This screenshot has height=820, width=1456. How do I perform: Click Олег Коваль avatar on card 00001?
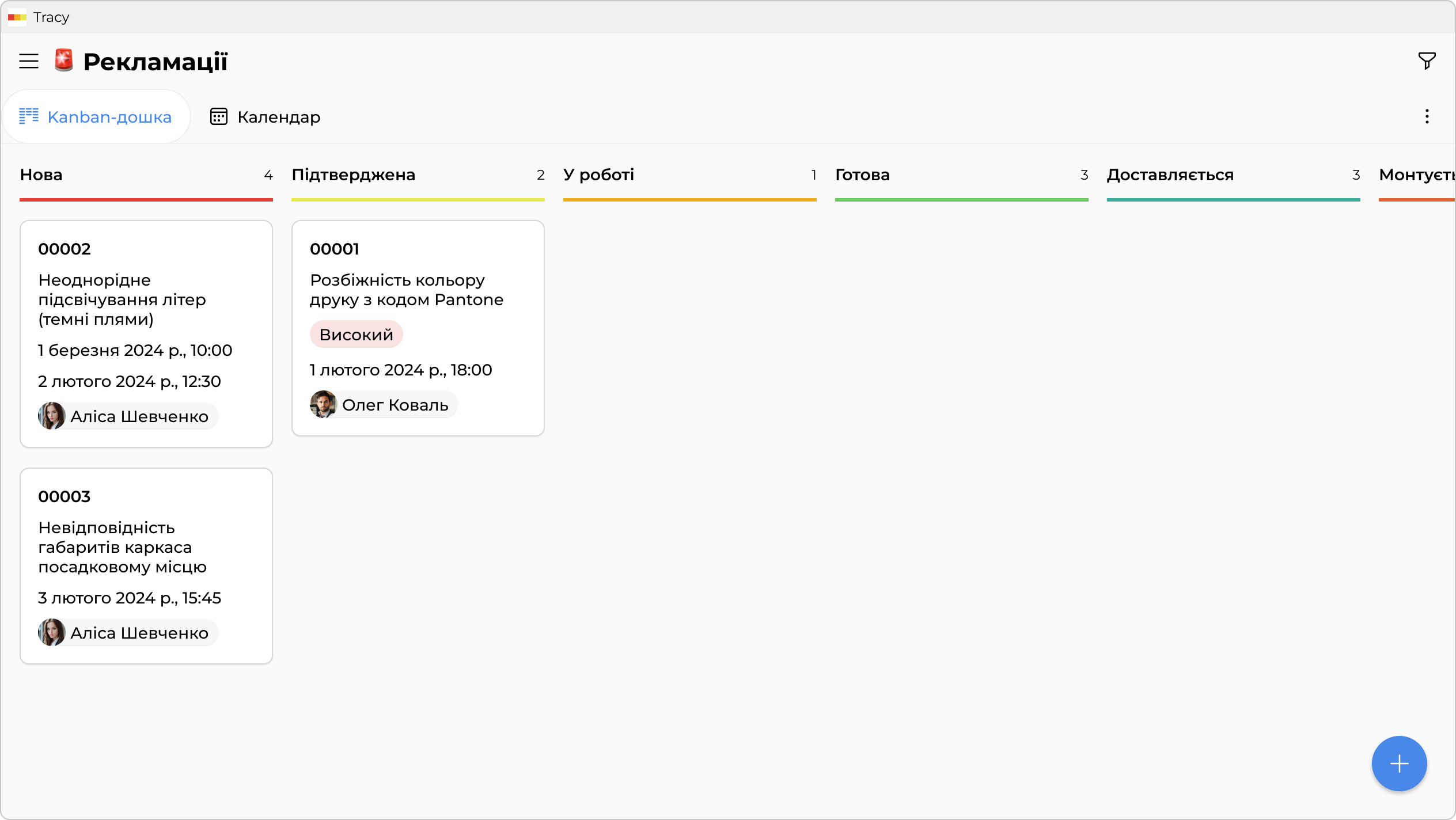[x=323, y=404]
